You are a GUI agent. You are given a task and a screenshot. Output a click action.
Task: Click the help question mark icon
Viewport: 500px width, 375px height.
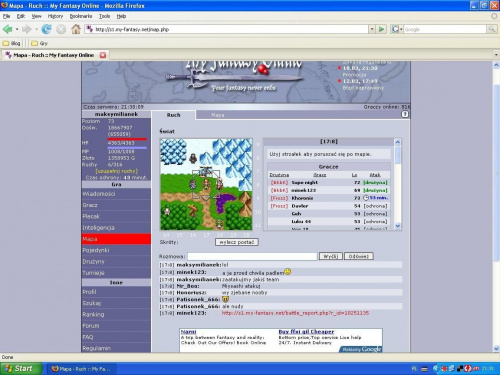click(405, 114)
